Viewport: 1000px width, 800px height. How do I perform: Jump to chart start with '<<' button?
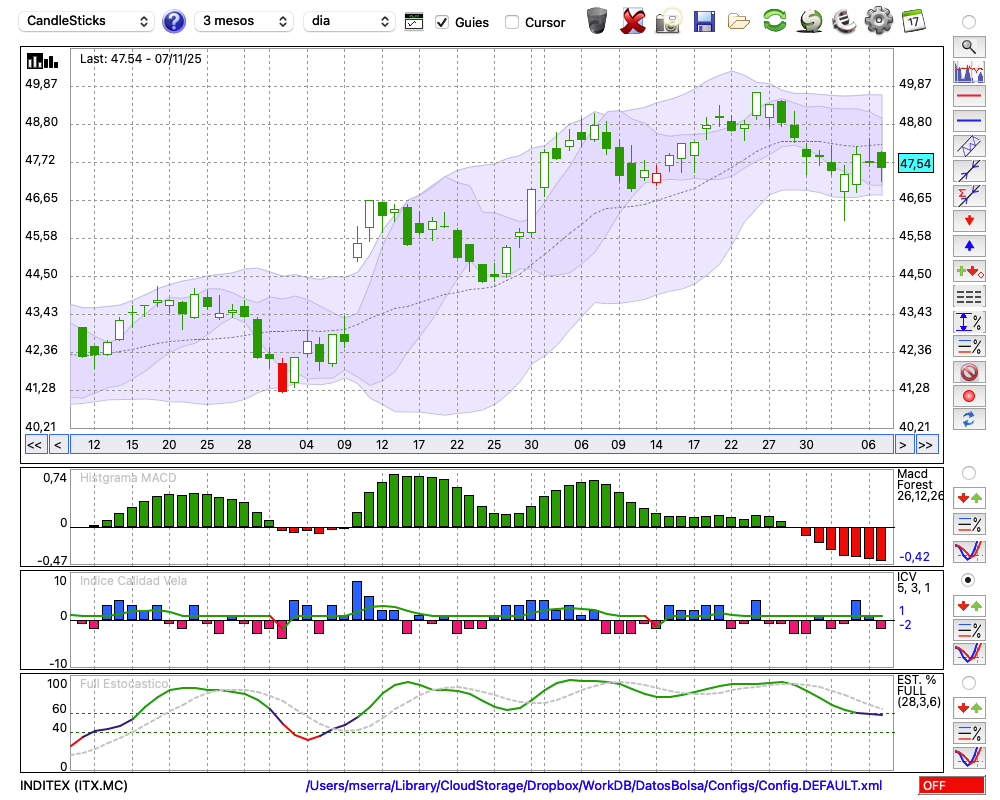click(34, 445)
